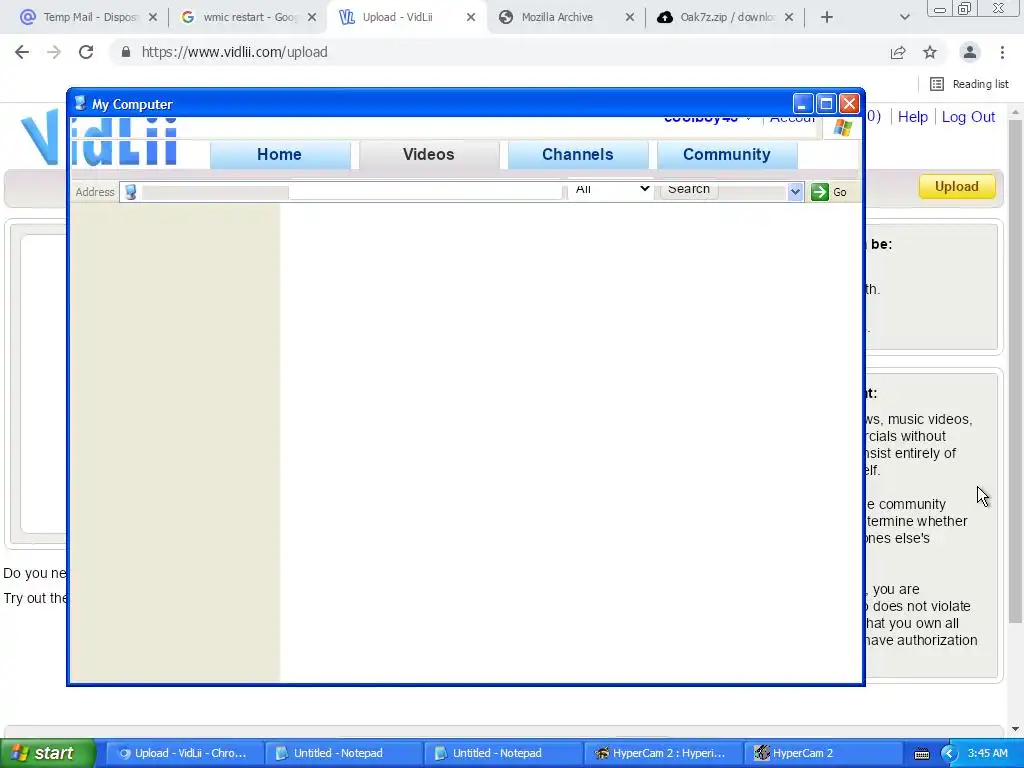
Task: Close the My Computer window
Action: pos(849,103)
